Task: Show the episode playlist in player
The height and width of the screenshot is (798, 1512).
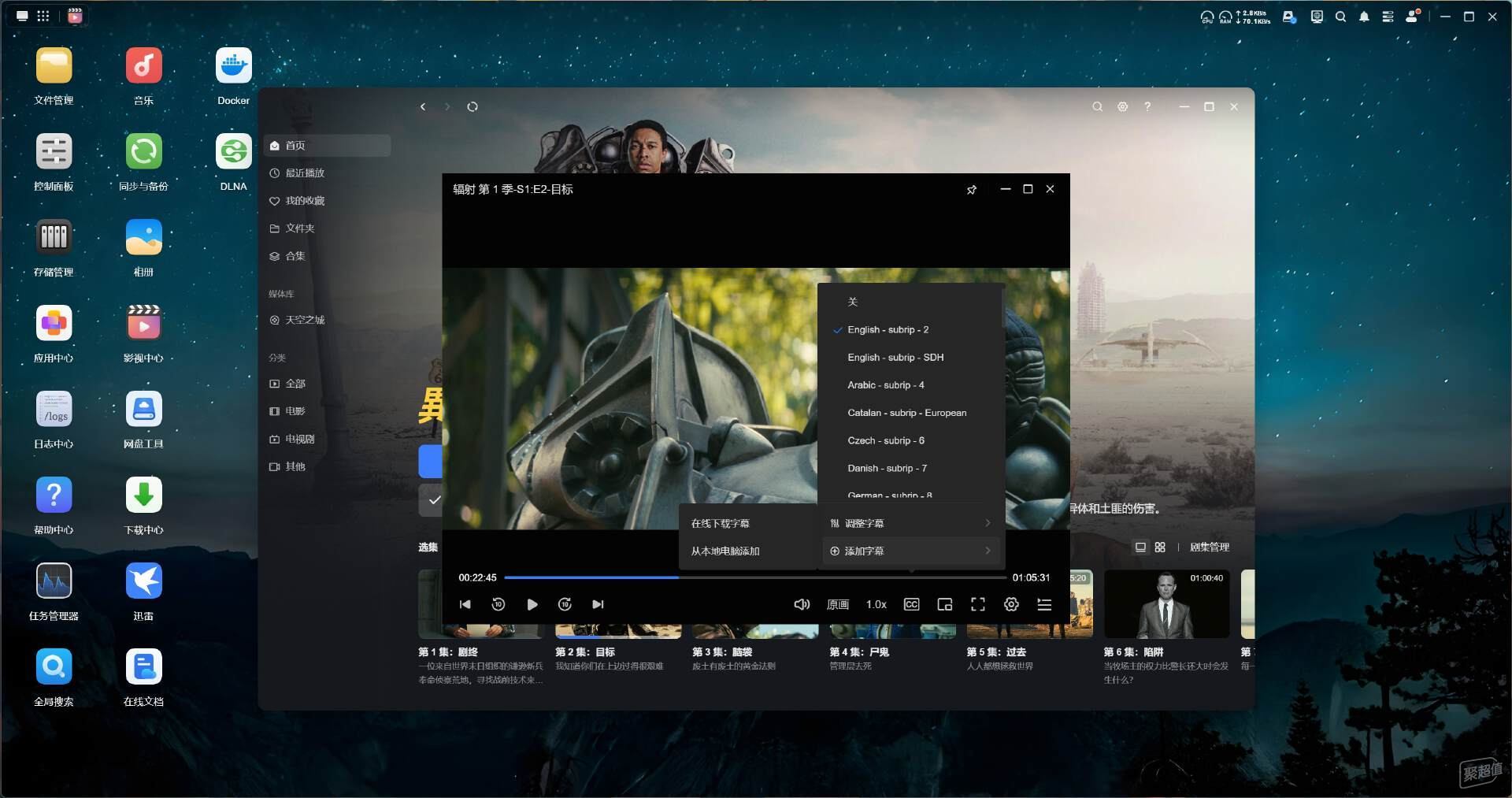Action: (1044, 604)
